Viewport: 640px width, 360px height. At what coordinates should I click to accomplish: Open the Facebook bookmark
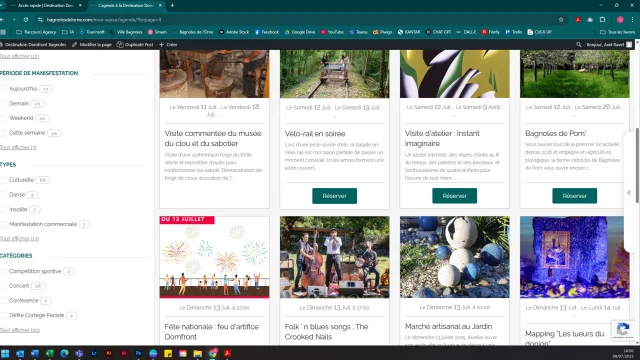(x=267, y=32)
